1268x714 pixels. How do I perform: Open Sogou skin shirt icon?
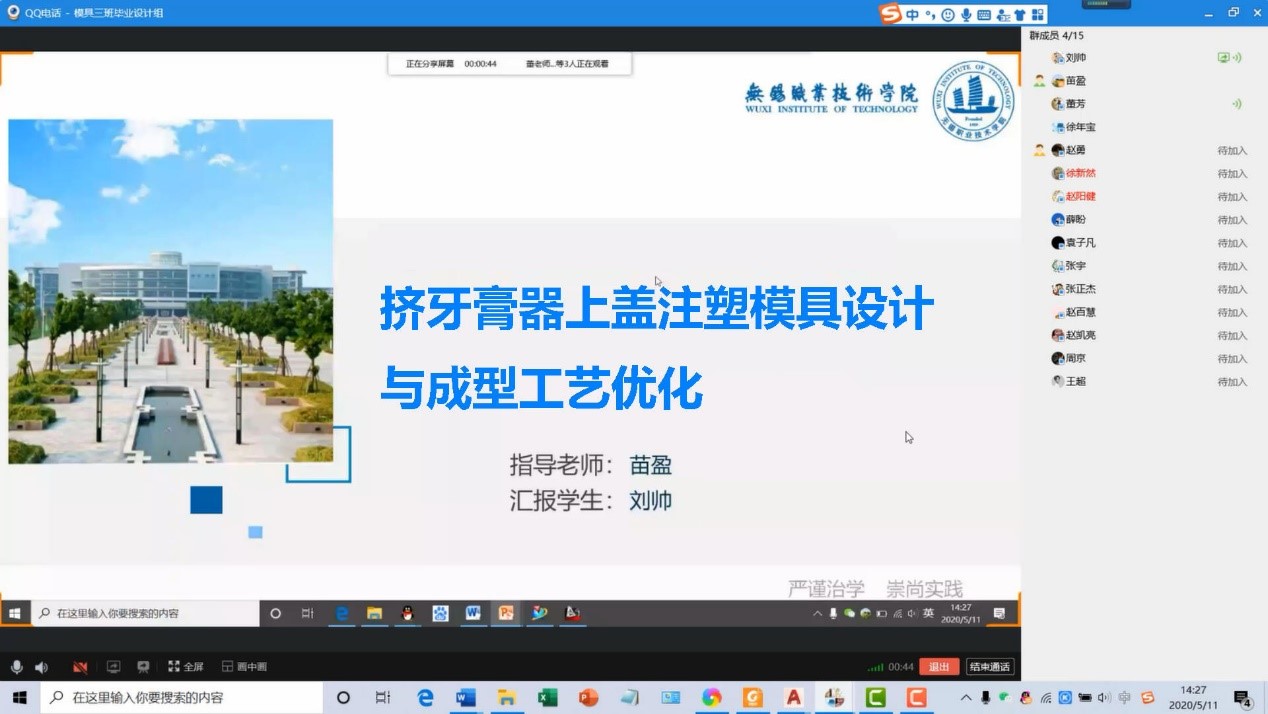click(x=1020, y=14)
